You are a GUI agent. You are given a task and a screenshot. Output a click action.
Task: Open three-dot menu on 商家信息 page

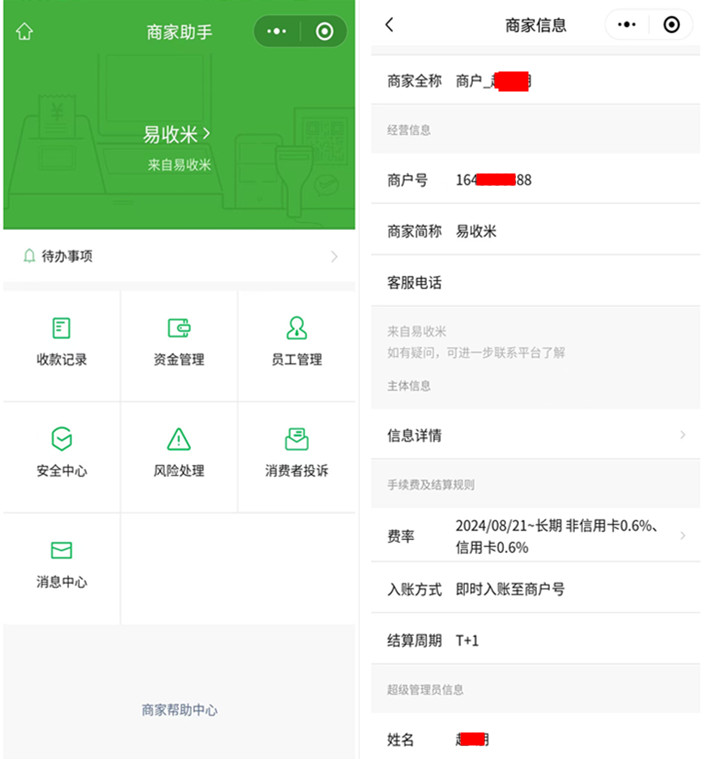(627, 25)
